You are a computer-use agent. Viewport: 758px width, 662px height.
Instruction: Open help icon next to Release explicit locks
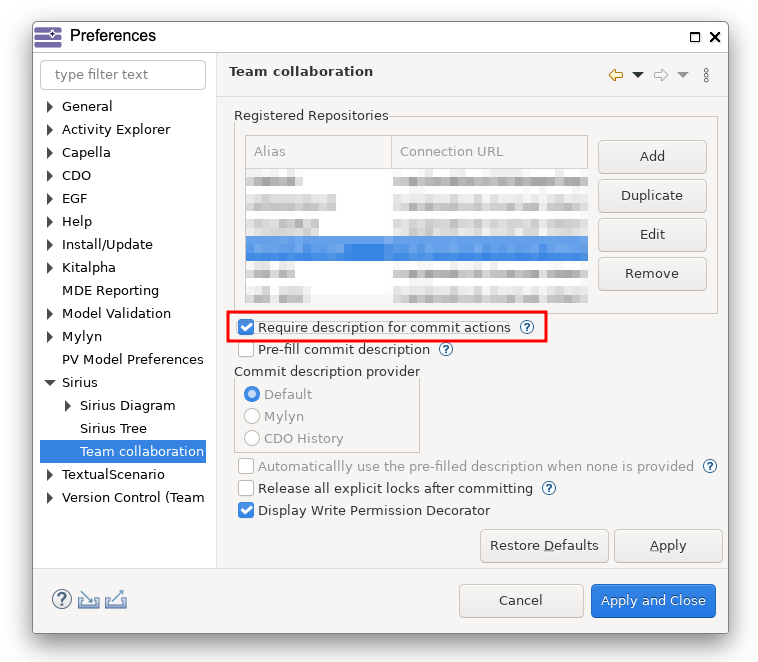pos(549,488)
